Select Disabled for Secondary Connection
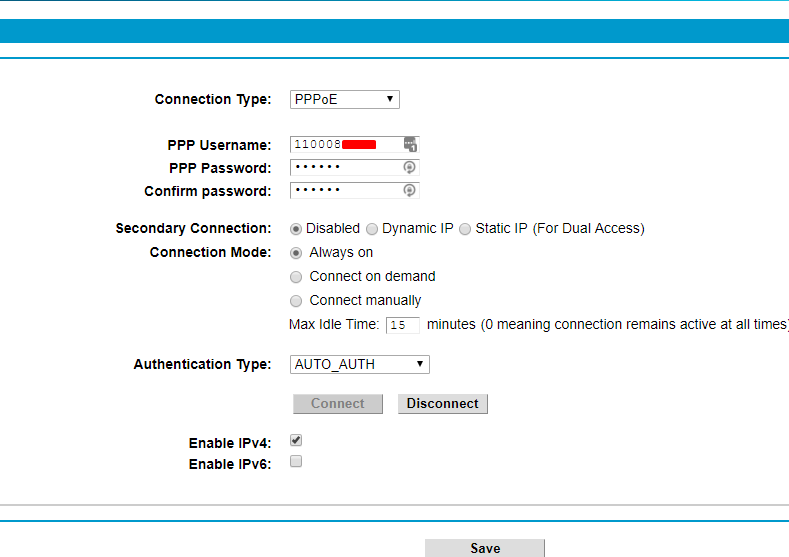The image size is (789, 557). pos(296,229)
